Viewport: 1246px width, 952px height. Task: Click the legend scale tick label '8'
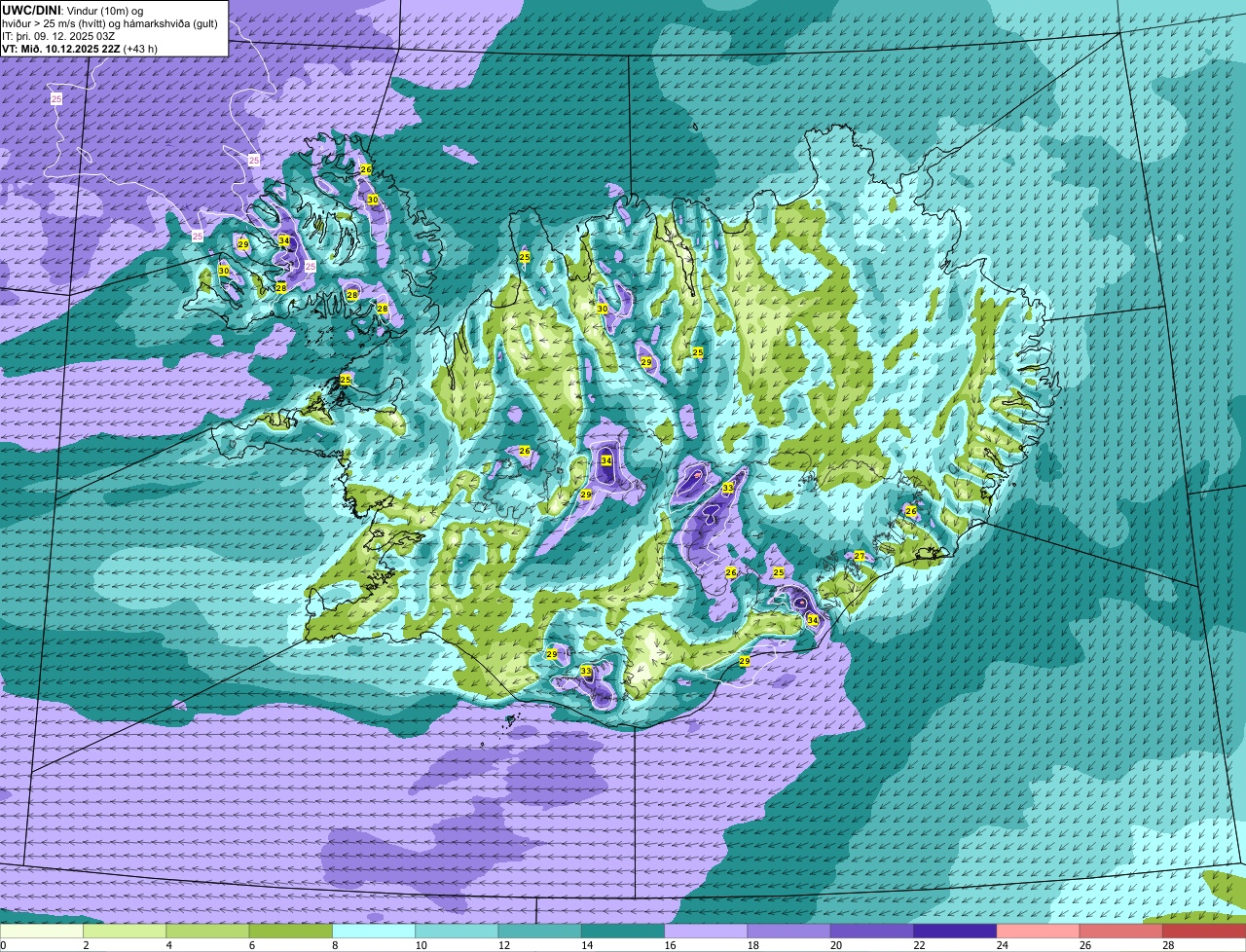coord(334,945)
